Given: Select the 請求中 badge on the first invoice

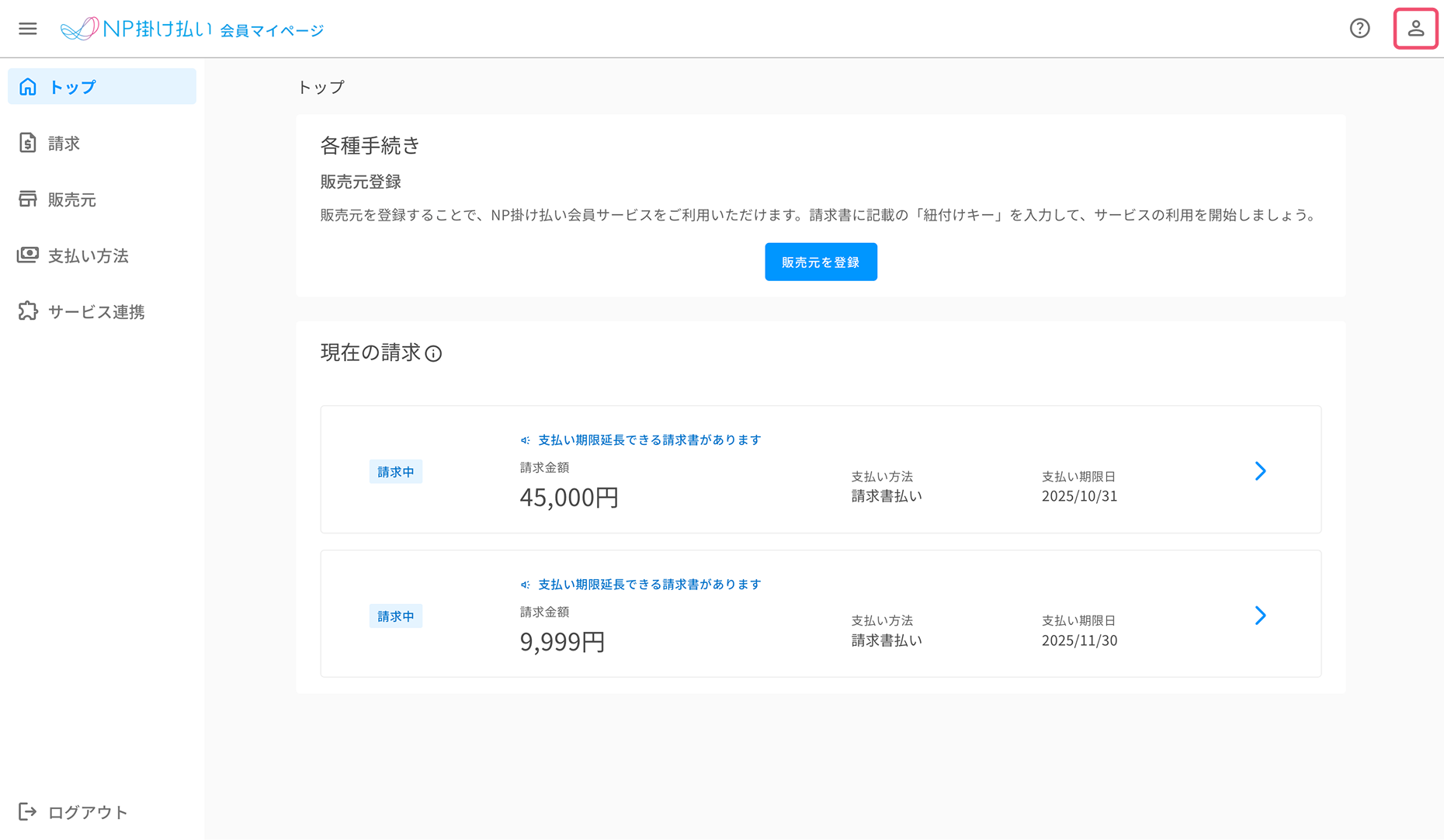Looking at the screenshot, I should (x=396, y=471).
